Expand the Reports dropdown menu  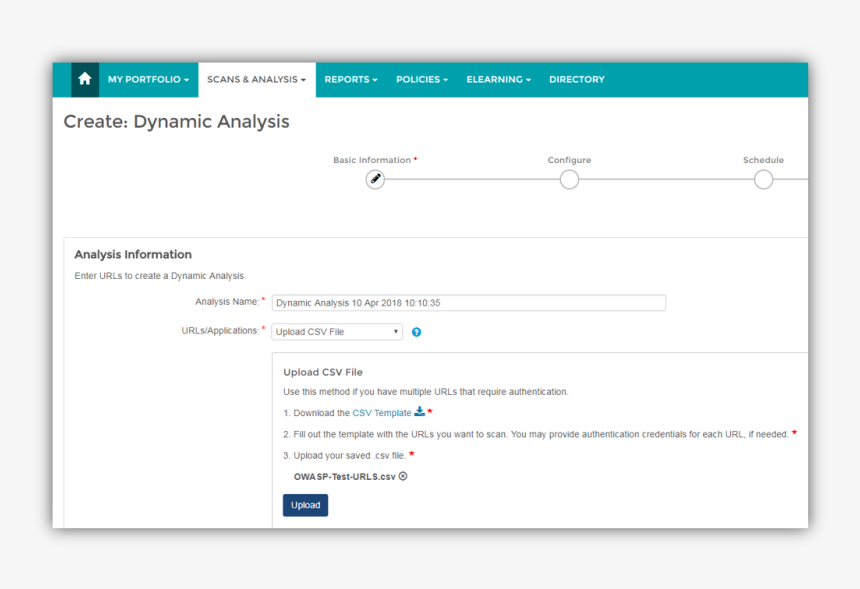coord(350,79)
